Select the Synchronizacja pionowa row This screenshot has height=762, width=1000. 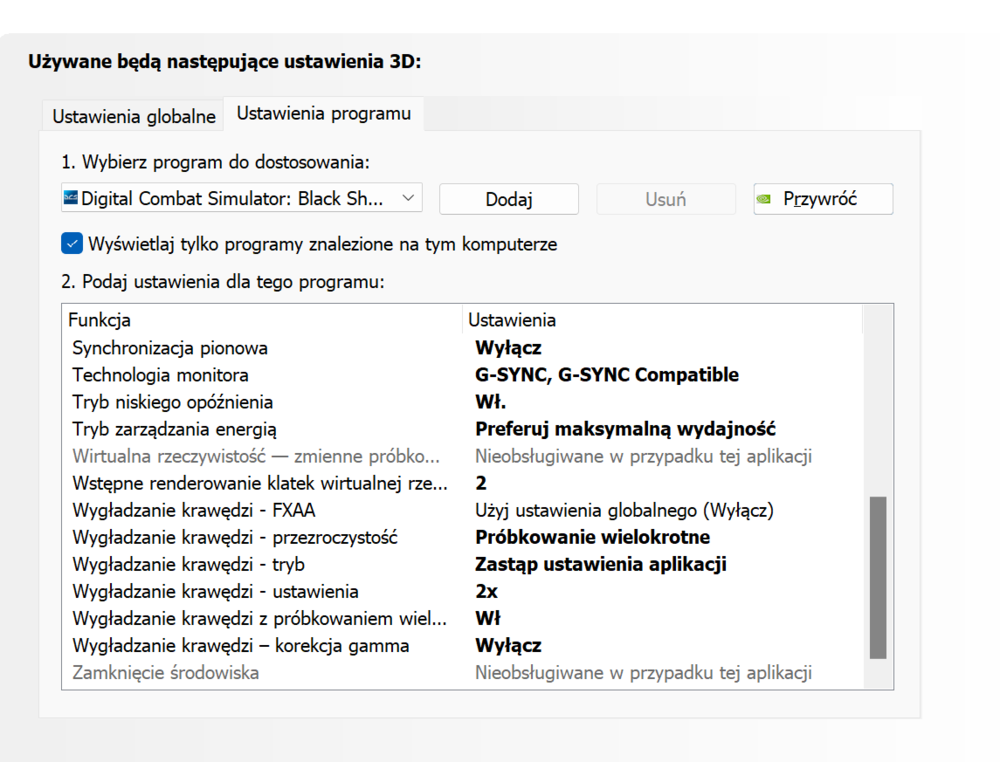point(462,348)
